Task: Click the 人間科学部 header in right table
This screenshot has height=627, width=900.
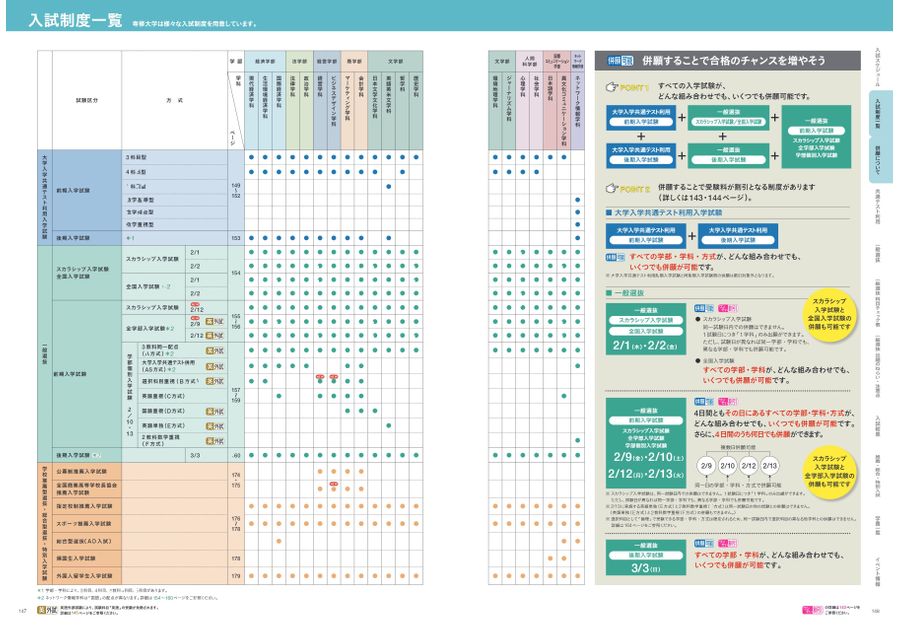Action: click(529, 61)
